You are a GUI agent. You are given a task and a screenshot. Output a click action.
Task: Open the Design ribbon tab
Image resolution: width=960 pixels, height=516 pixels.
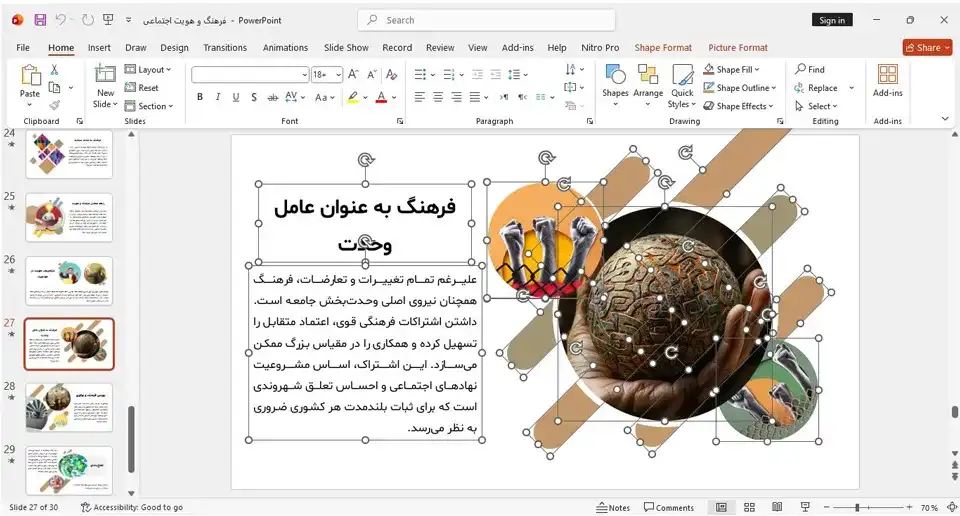[x=174, y=48]
